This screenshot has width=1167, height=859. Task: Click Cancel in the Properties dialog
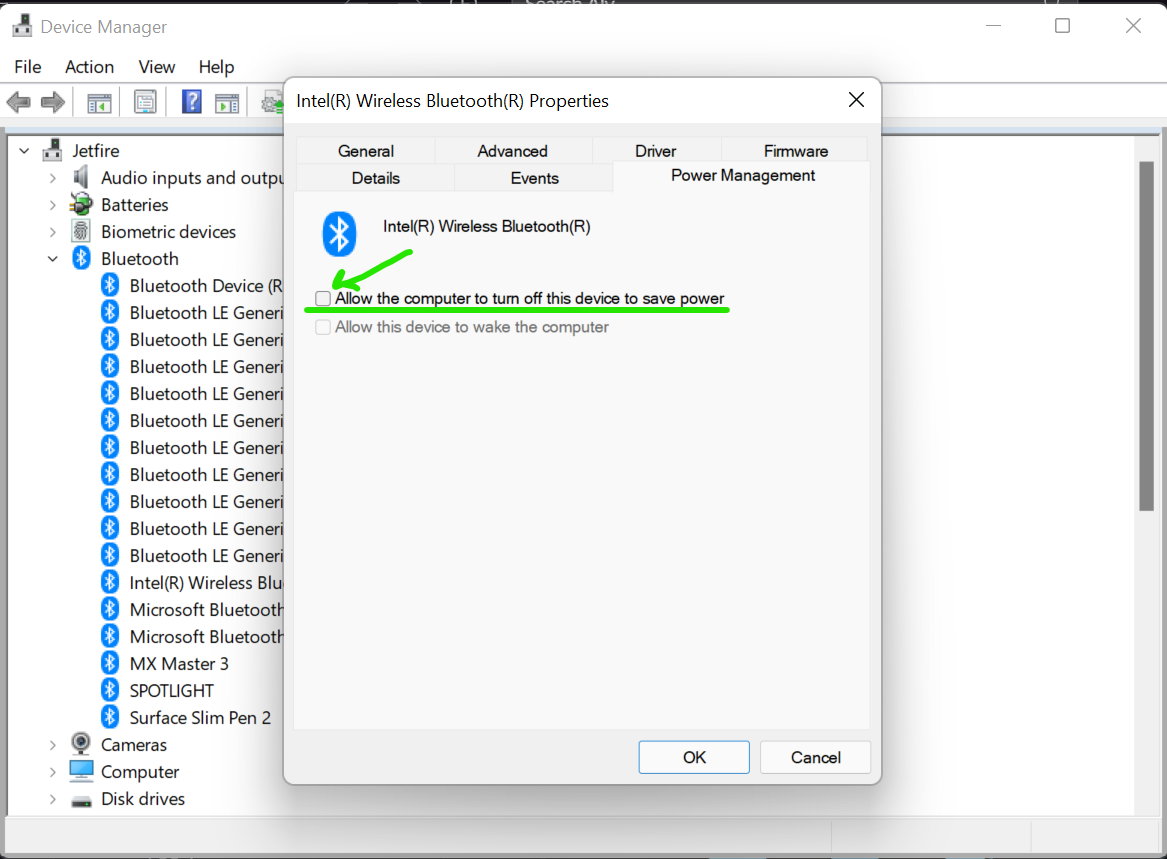point(816,757)
